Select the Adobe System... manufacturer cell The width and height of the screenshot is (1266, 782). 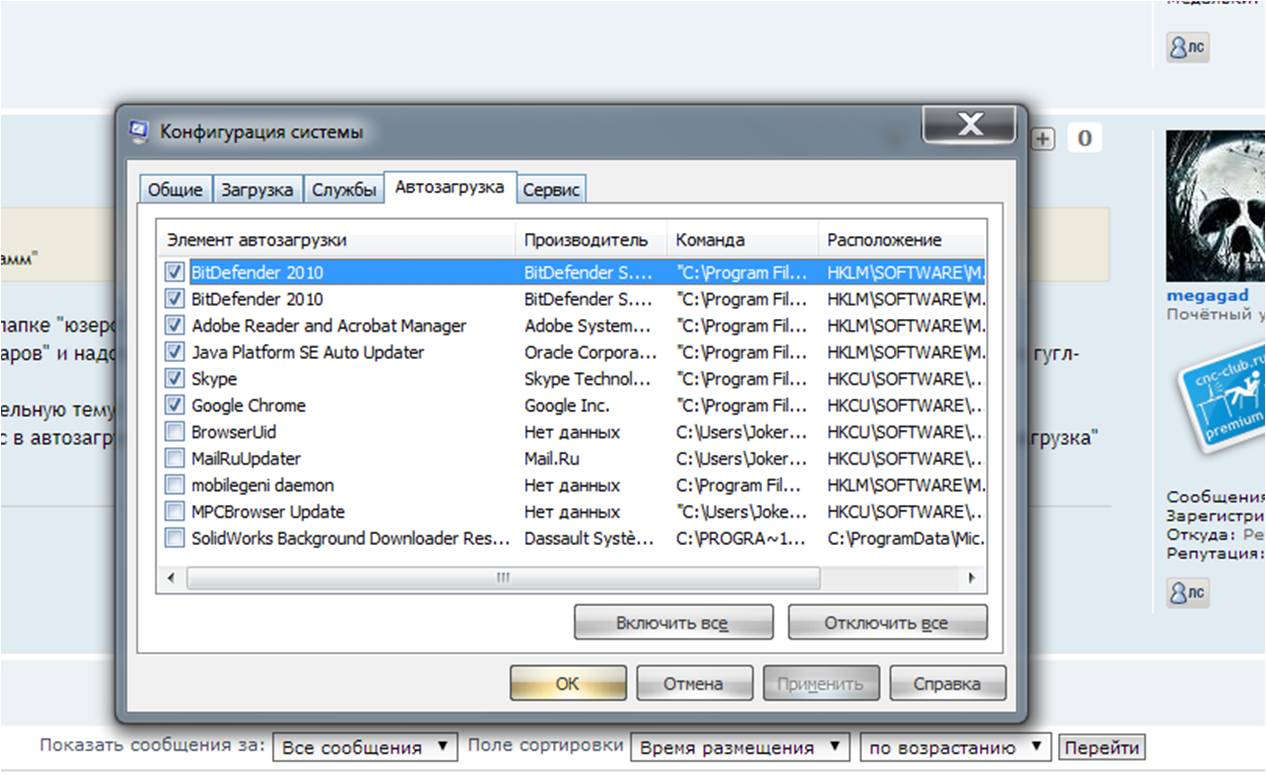pyautogui.click(x=588, y=325)
